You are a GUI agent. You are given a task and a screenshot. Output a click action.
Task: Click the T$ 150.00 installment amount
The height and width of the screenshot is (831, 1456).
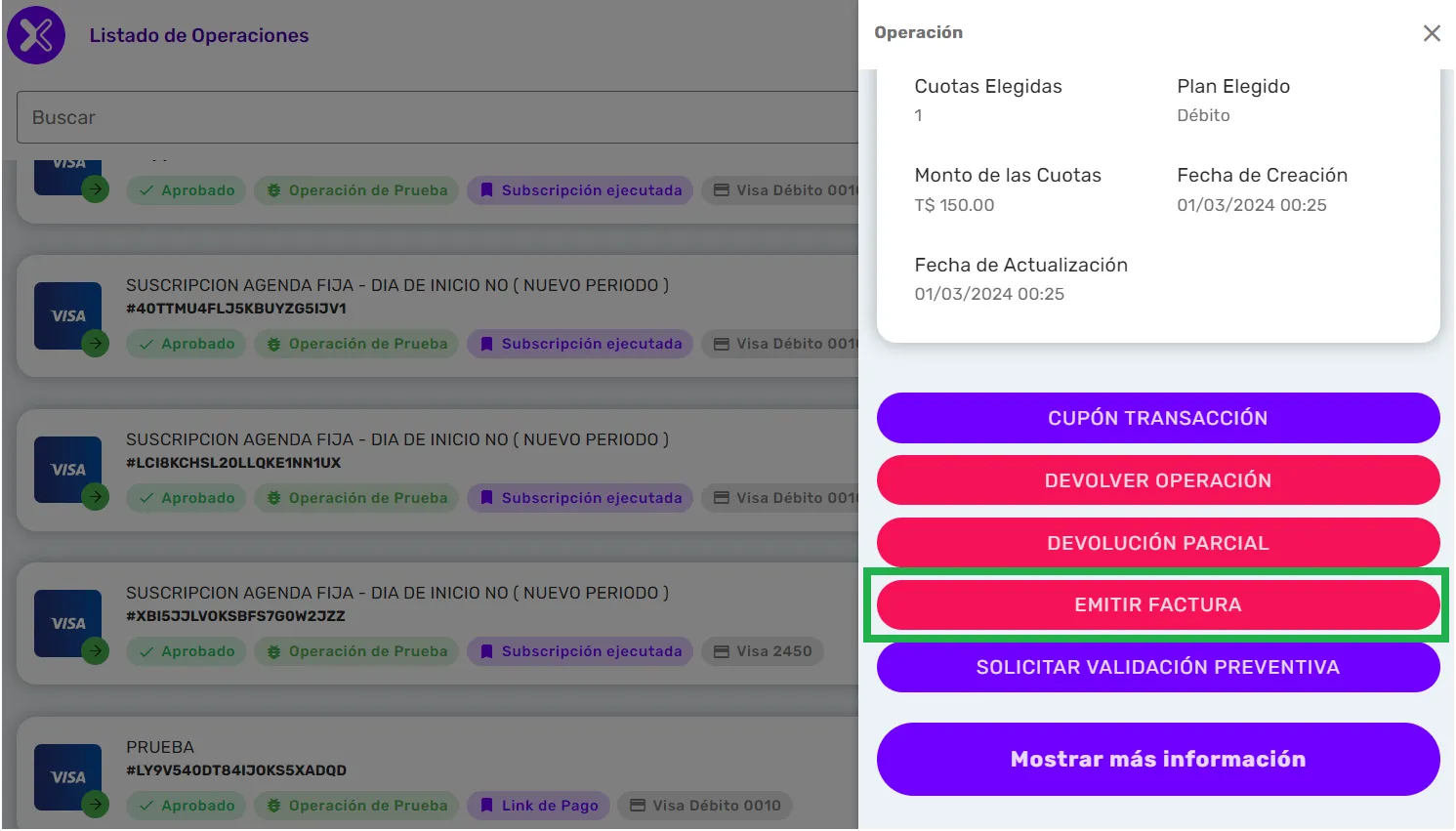[954, 205]
